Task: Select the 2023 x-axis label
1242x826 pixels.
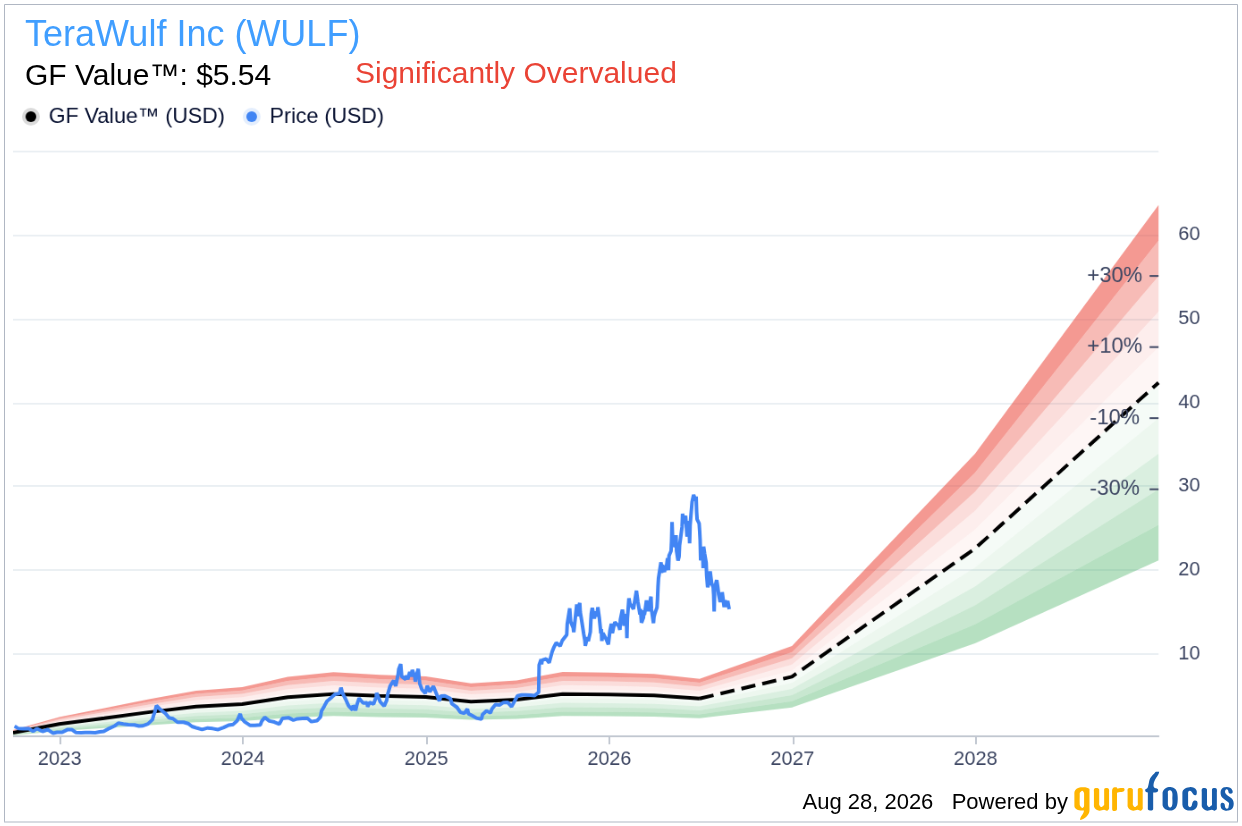Action: 59,759
